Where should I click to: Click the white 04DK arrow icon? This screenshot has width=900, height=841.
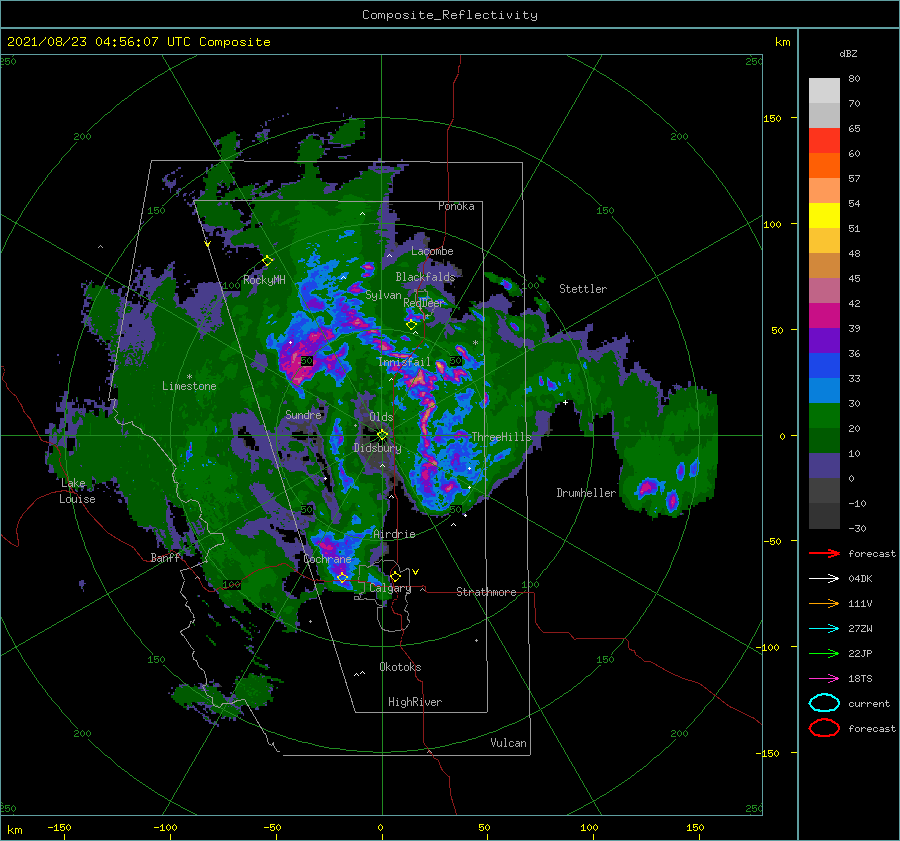click(x=824, y=579)
